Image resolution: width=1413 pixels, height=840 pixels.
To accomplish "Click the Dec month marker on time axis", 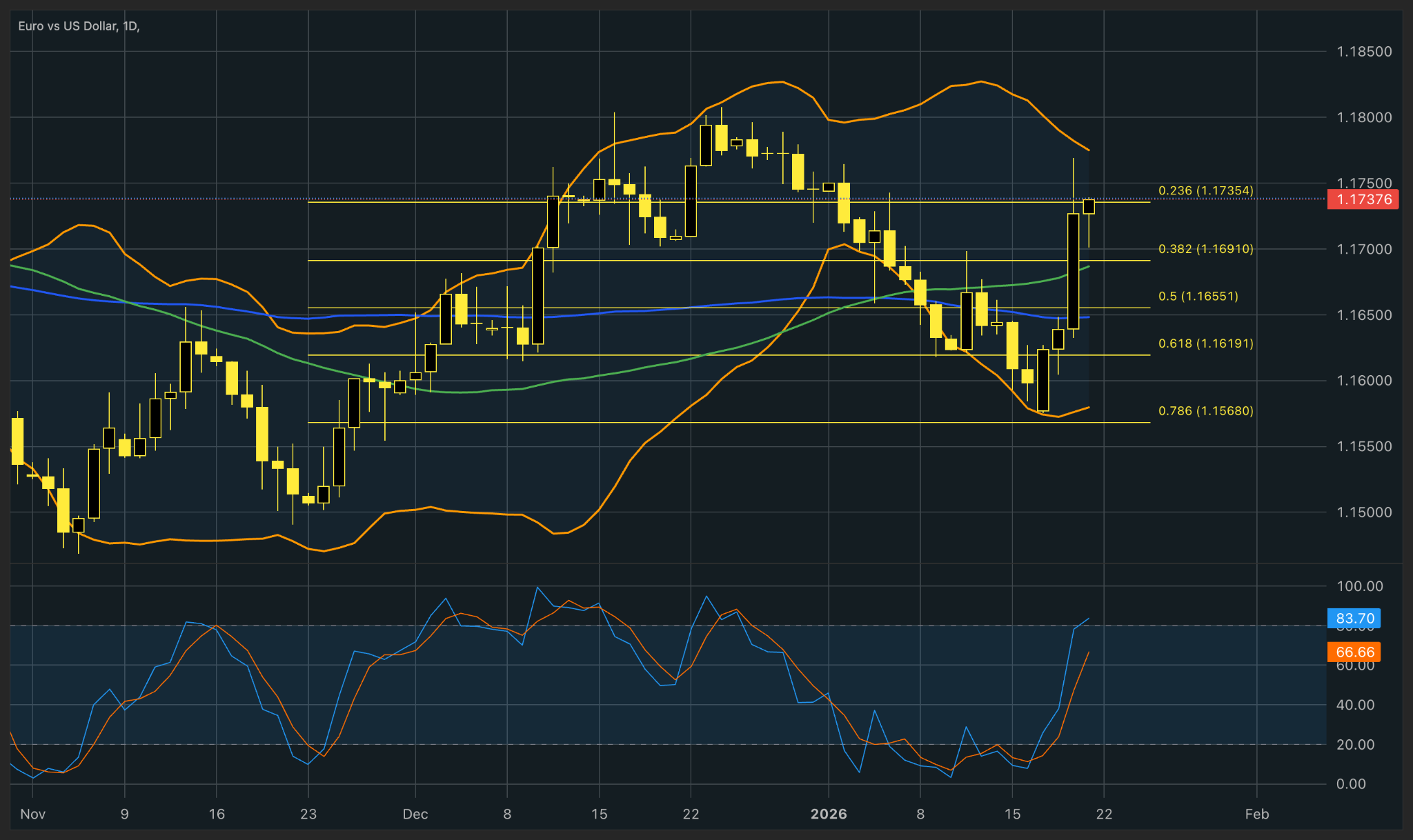I will coord(415,814).
